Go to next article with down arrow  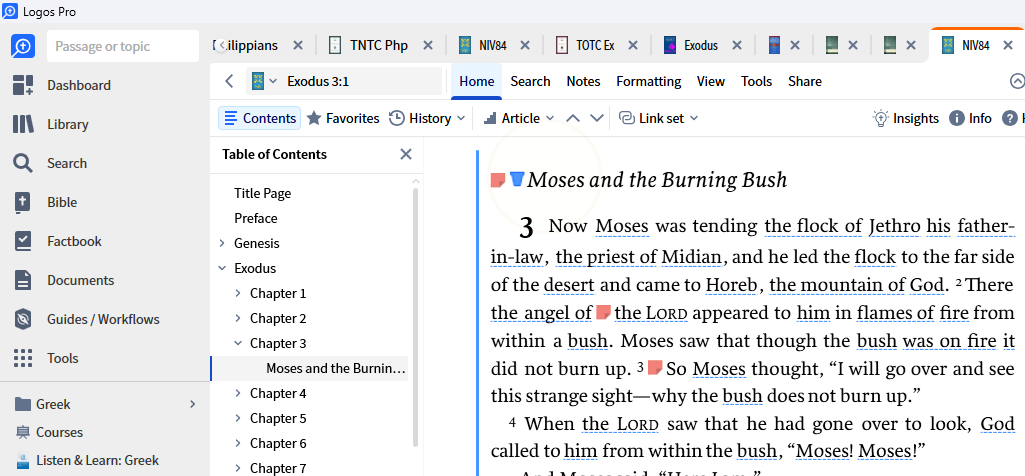pyautogui.click(x=596, y=118)
